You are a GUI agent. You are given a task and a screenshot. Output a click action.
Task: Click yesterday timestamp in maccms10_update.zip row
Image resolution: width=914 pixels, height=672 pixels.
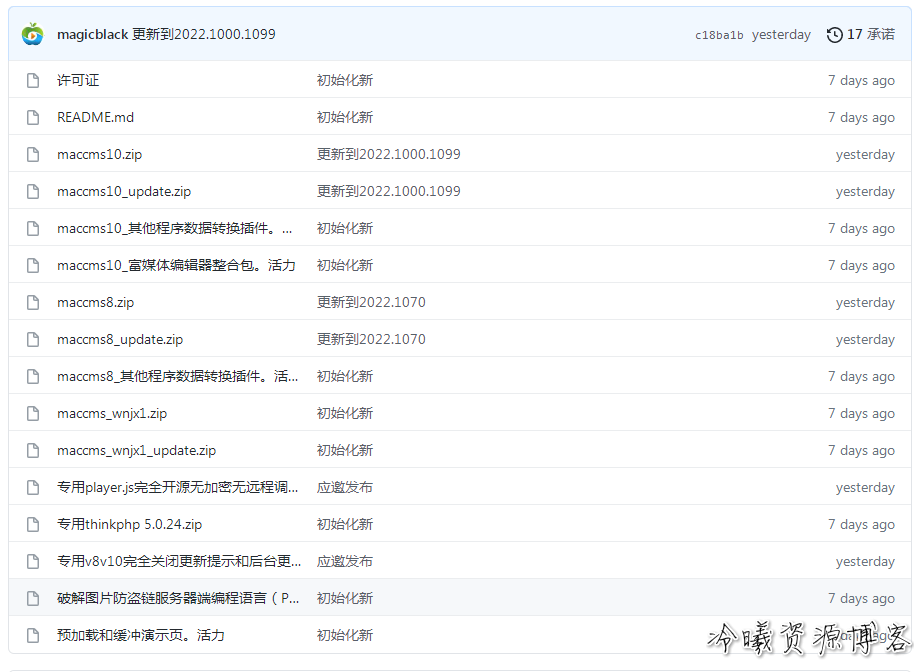click(865, 191)
